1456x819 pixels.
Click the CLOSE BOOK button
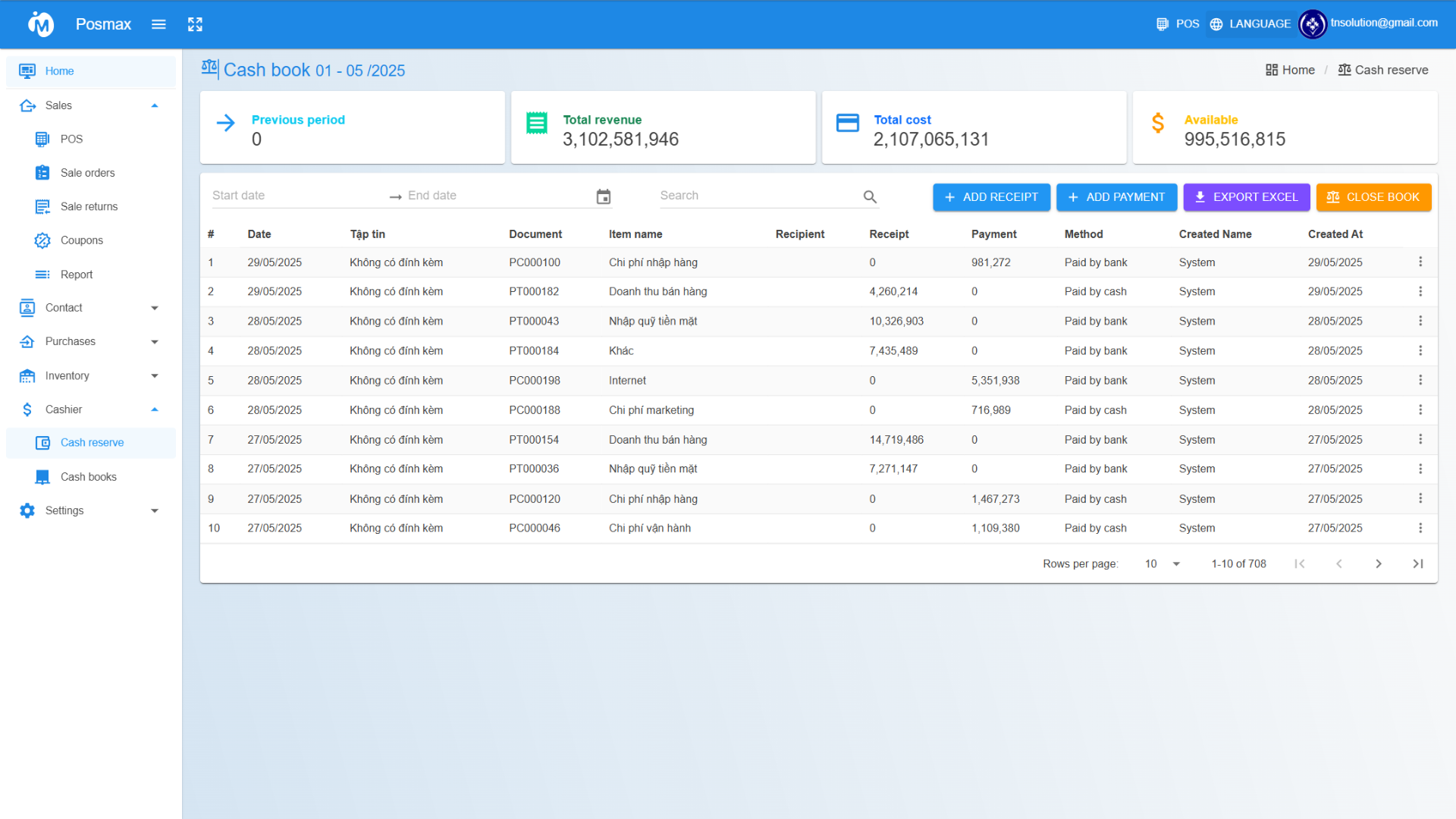(1373, 197)
